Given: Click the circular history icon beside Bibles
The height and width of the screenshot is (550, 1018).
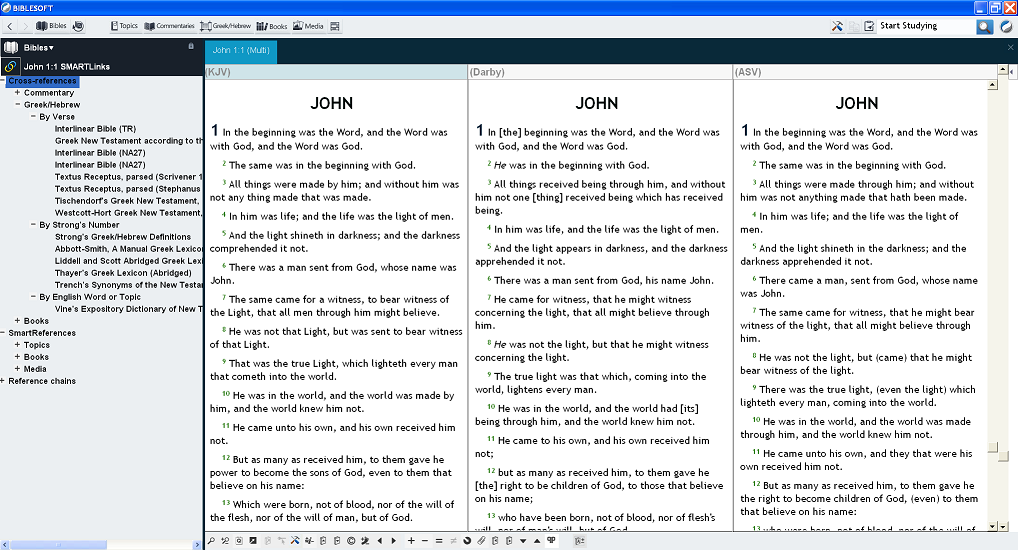Looking at the screenshot, I should [x=78, y=26].
